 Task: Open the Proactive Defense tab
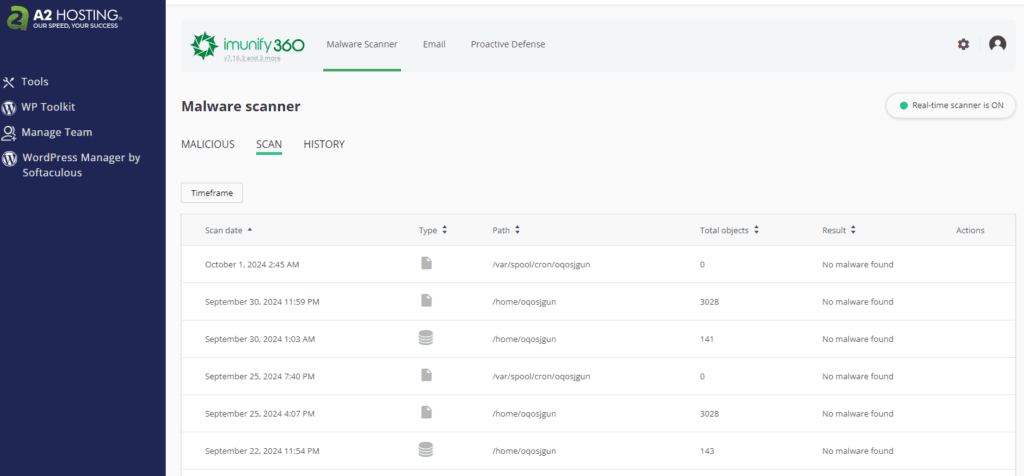tap(508, 44)
